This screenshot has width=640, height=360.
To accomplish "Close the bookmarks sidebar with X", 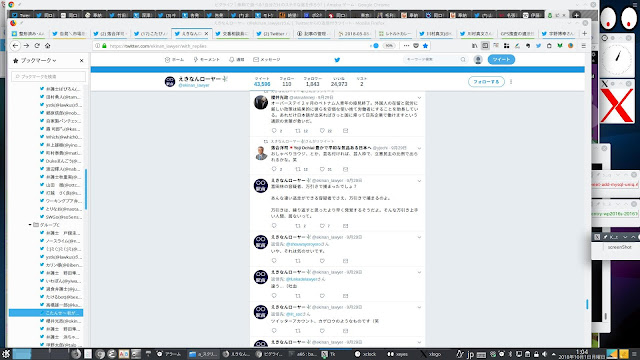I will coord(82,60).
